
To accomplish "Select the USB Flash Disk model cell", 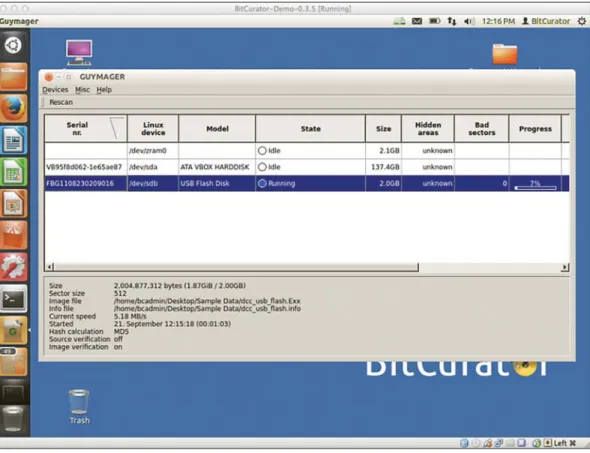I will pos(217,184).
